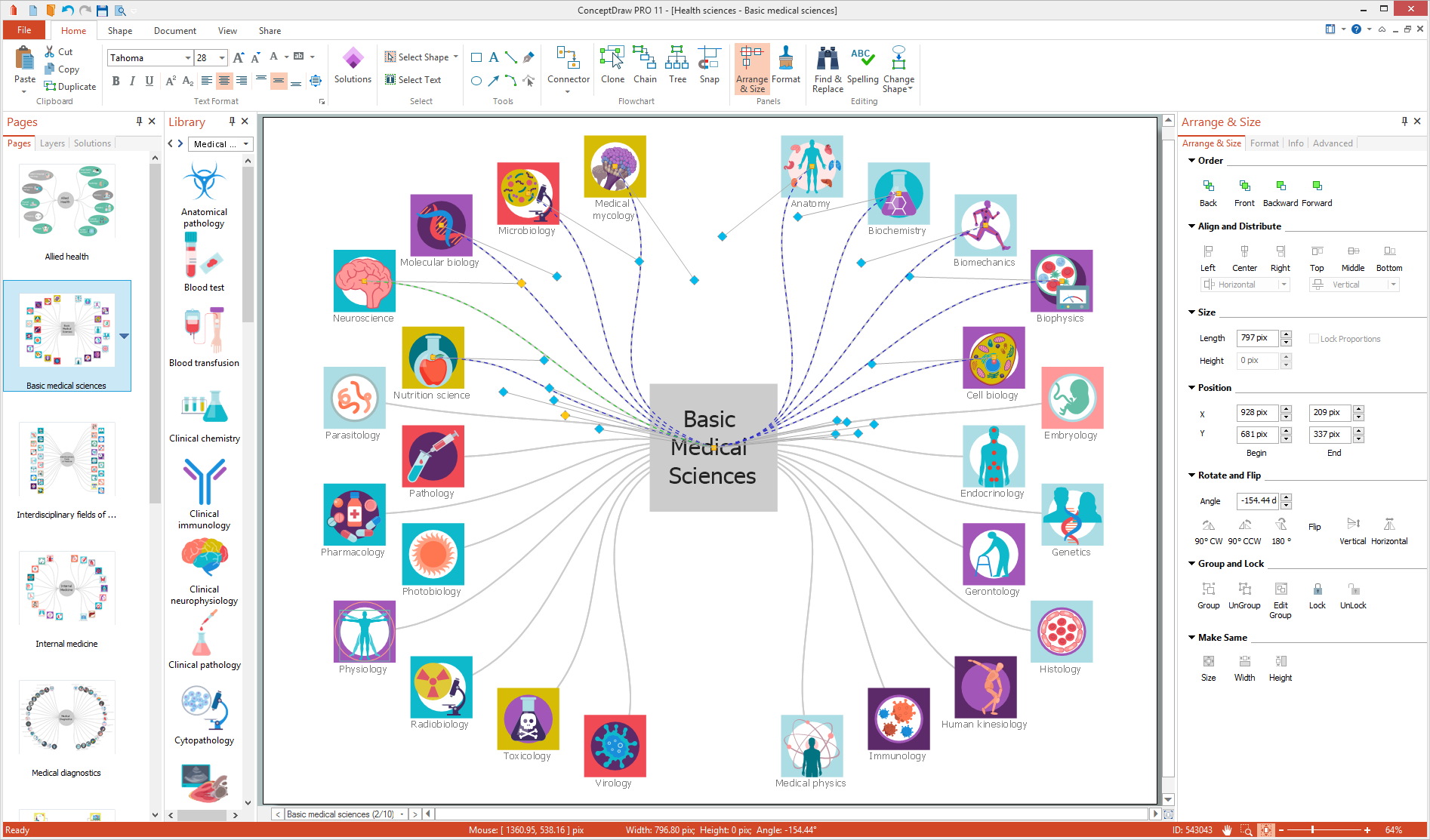Viewport: 1430px width, 840px height.
Task: Open the Solutions gallery icon
Action: click(x=353, y=65)
